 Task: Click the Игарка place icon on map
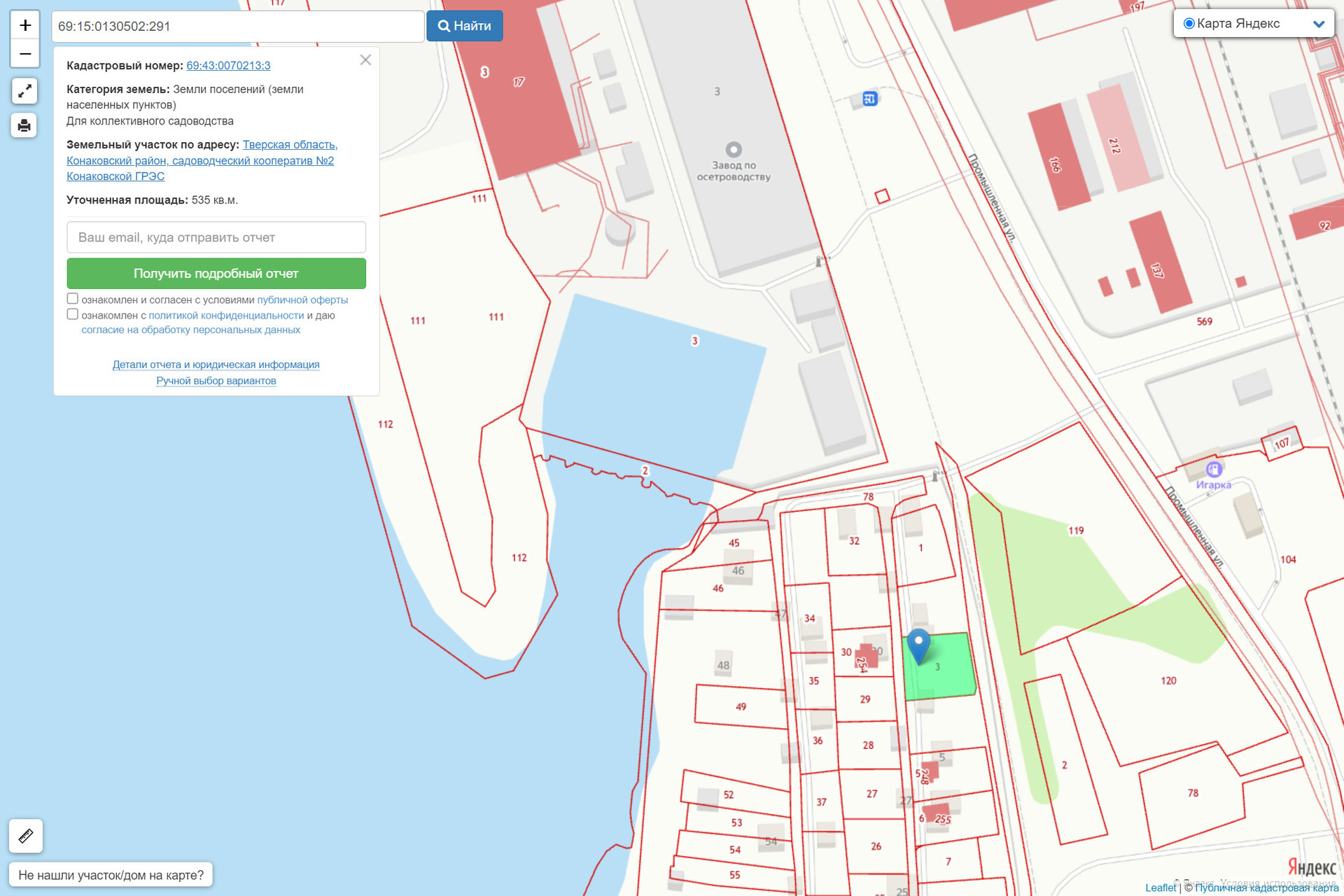(x=1214, y=469)
